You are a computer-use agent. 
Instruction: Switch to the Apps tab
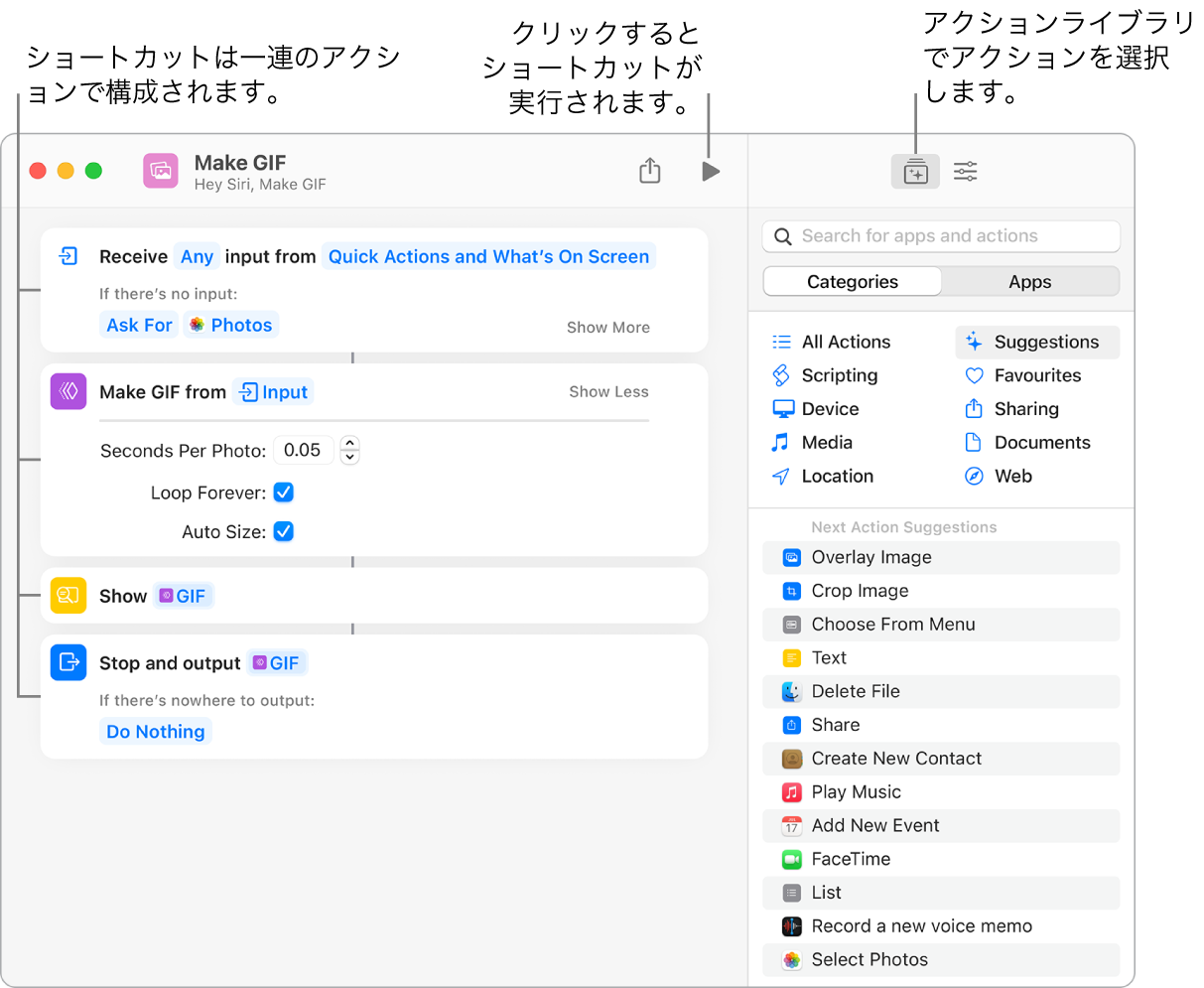click(1029, 282)
